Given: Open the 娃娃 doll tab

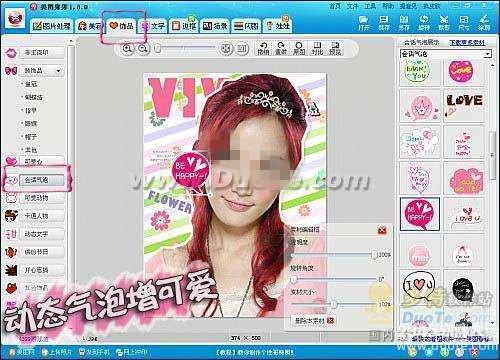Looking at the screenshot, I should pos(278,26).
